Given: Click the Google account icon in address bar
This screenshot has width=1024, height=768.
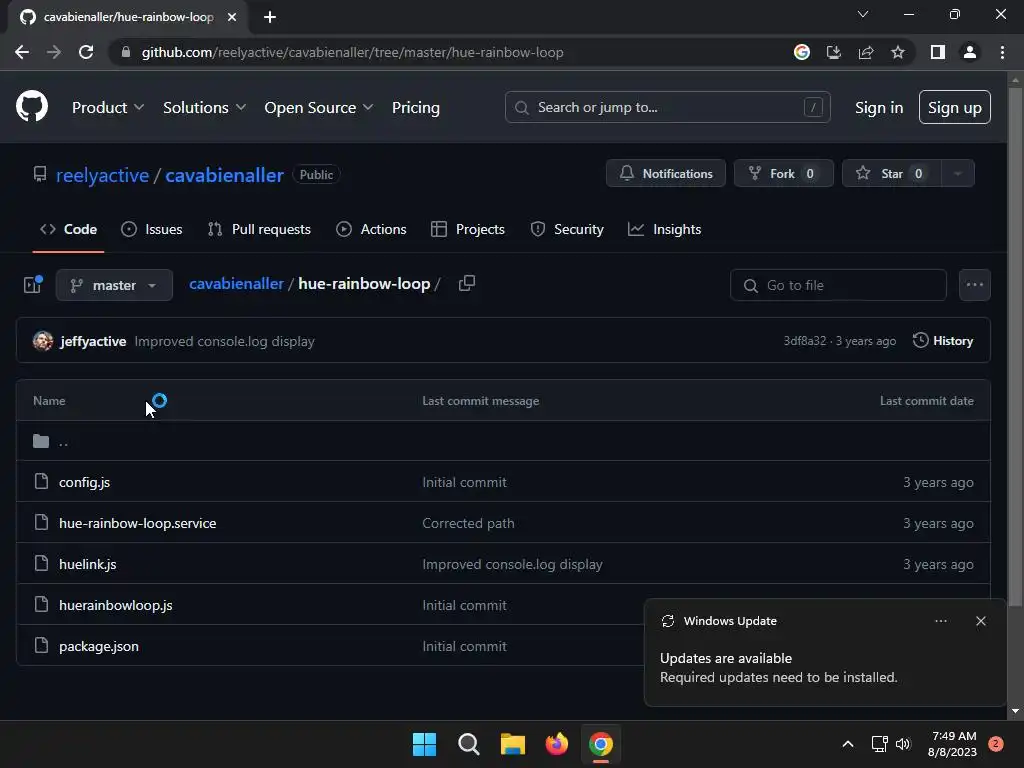Looking at the screenshot, I should pyautogui.click(x=802, y=52).
